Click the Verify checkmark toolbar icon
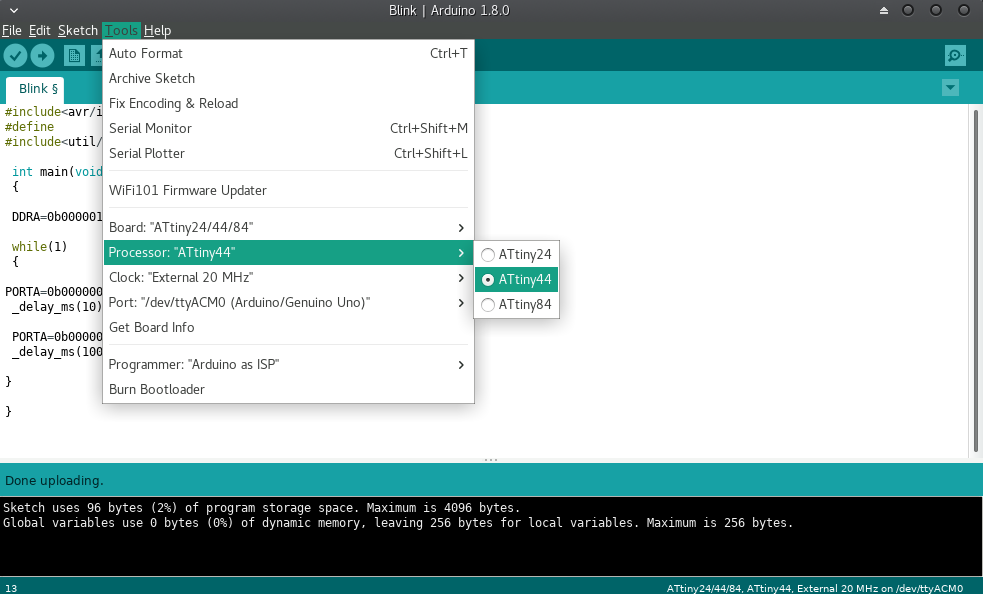The height and width of the screenshot is (594, 983). tap(15, 56)
